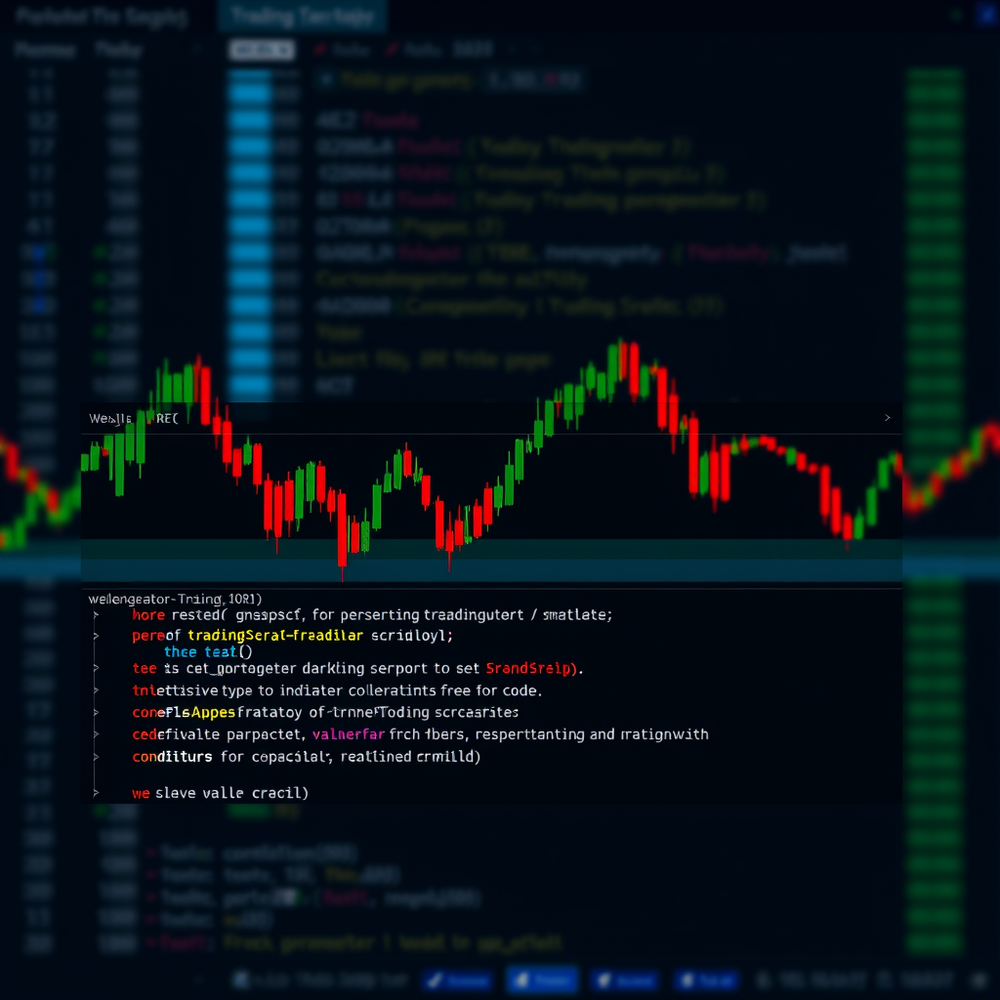Expand the chart panel using the right chevron
1000x1000 pixels.
pyautogui.click(x=887, y=418)
